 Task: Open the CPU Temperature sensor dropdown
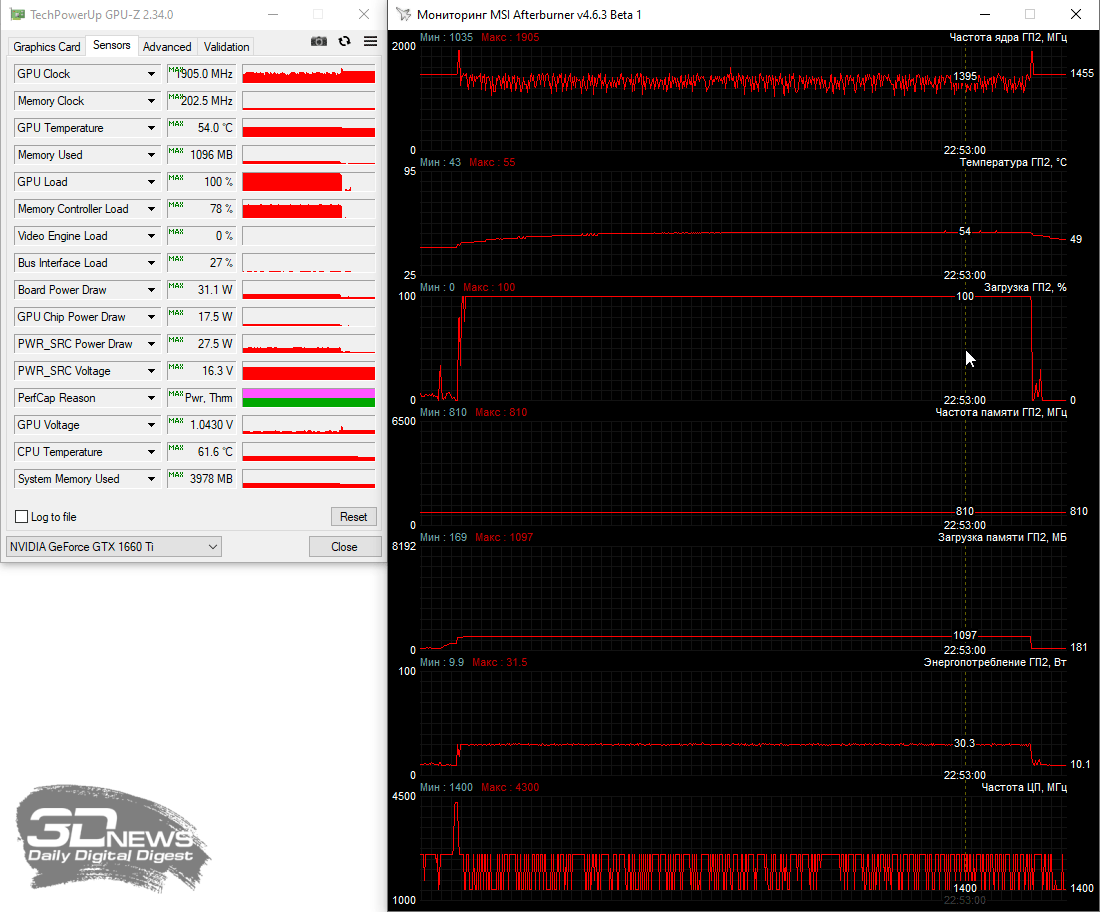(x=151, y=452)
